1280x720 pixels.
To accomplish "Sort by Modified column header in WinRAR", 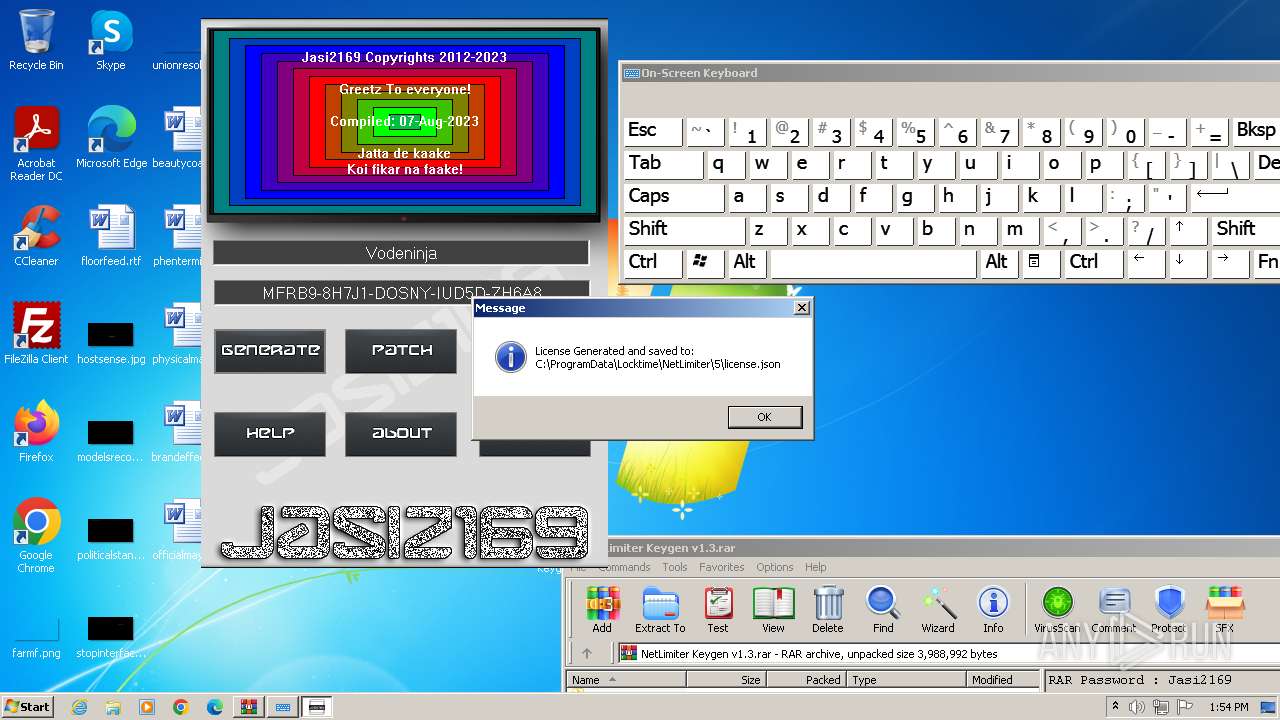I will point(1004,680).
